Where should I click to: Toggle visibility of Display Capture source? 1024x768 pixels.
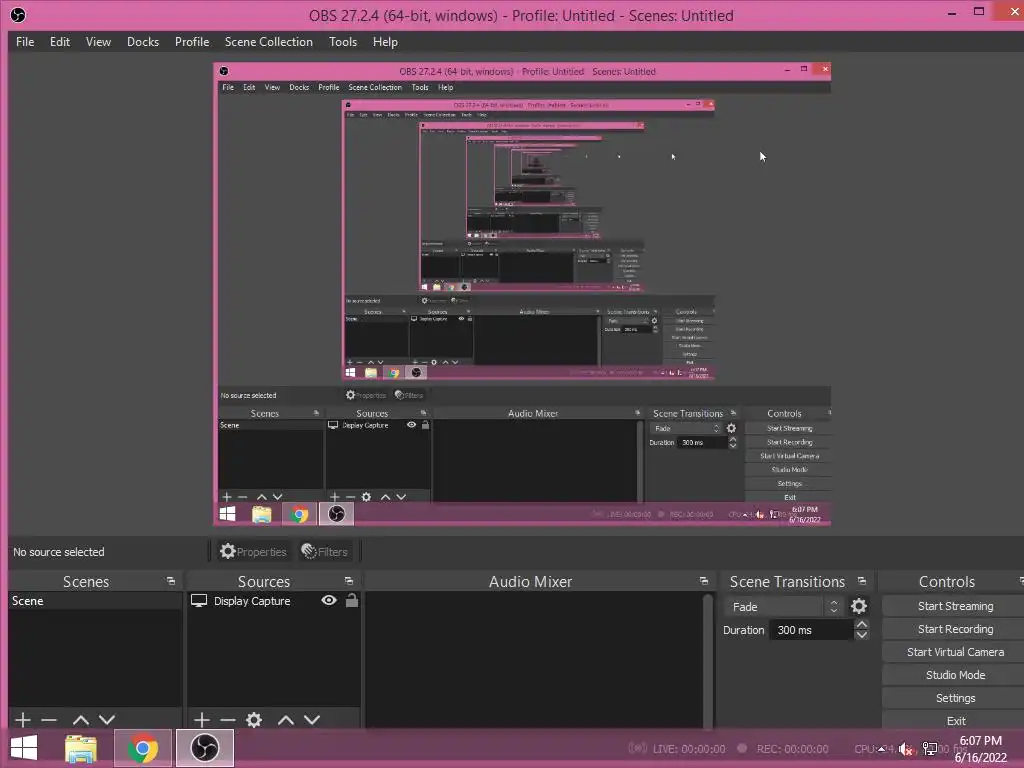click(329, 600)
